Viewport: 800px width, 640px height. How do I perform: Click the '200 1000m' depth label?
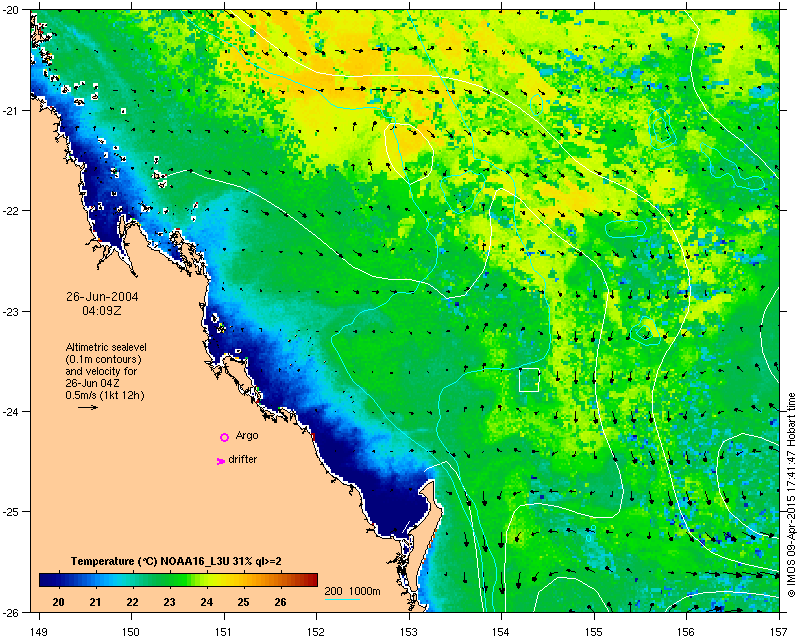(353, 592)
